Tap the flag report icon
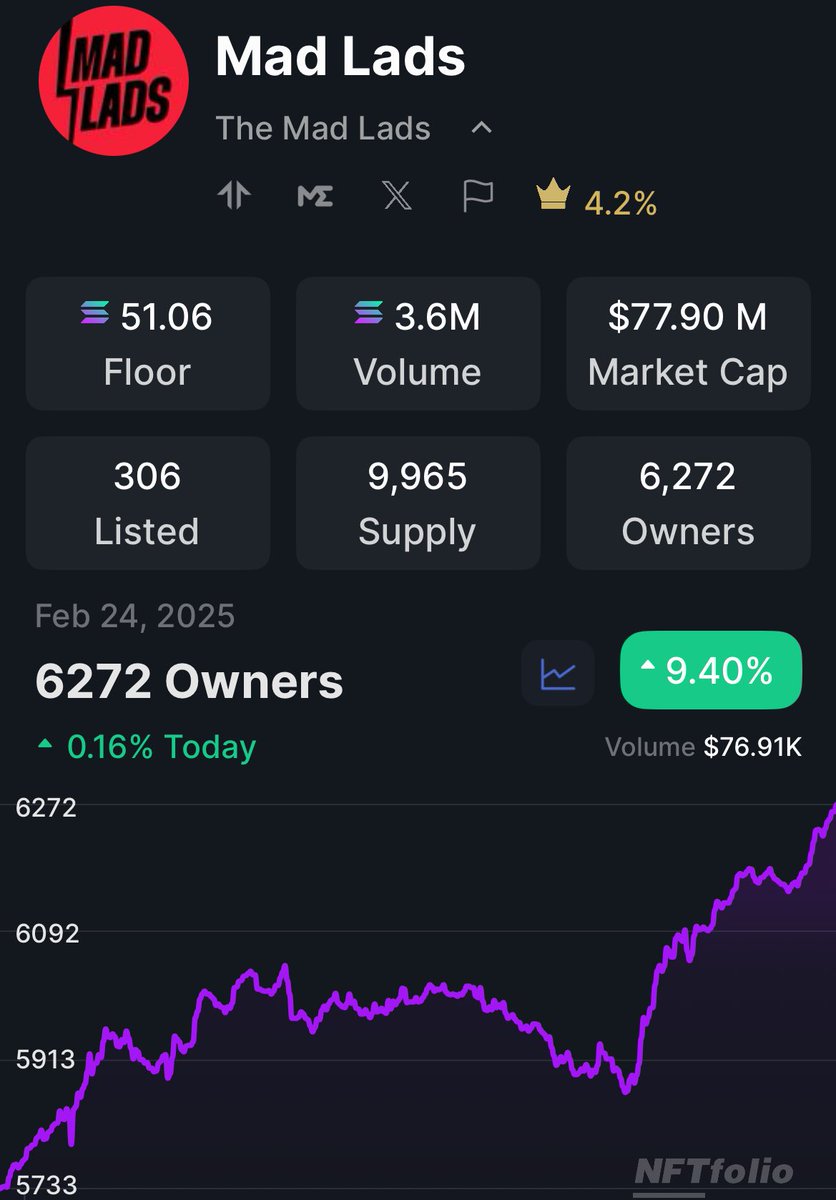 pyautogui.click(x=477, y=196)
